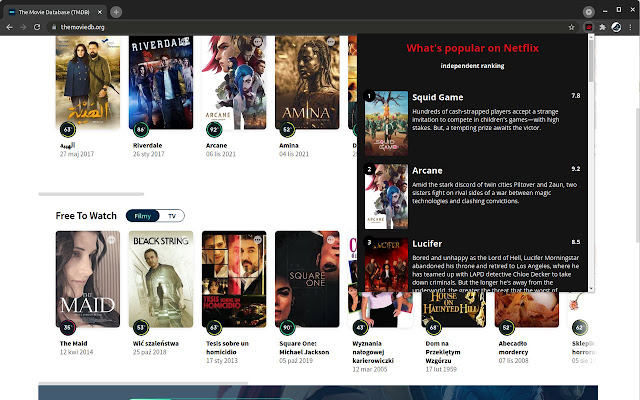
Task: Select the Filmy toggle option
Action: tap(142, 216)
